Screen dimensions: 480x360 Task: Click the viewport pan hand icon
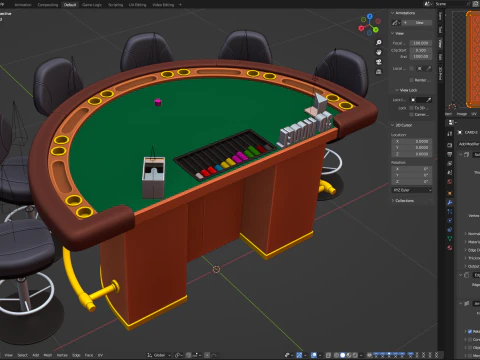[379, 52]
